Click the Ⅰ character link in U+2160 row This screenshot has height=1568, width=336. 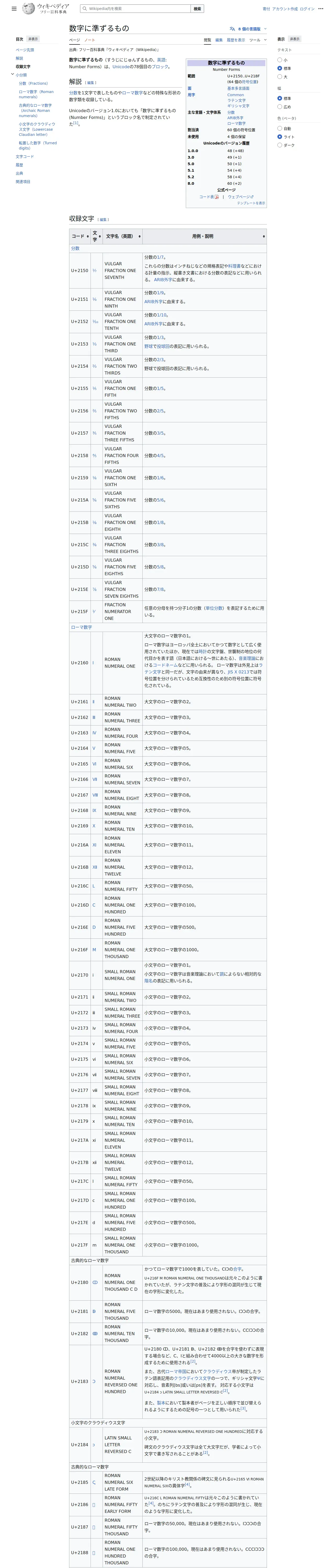[x=93, y=663]
